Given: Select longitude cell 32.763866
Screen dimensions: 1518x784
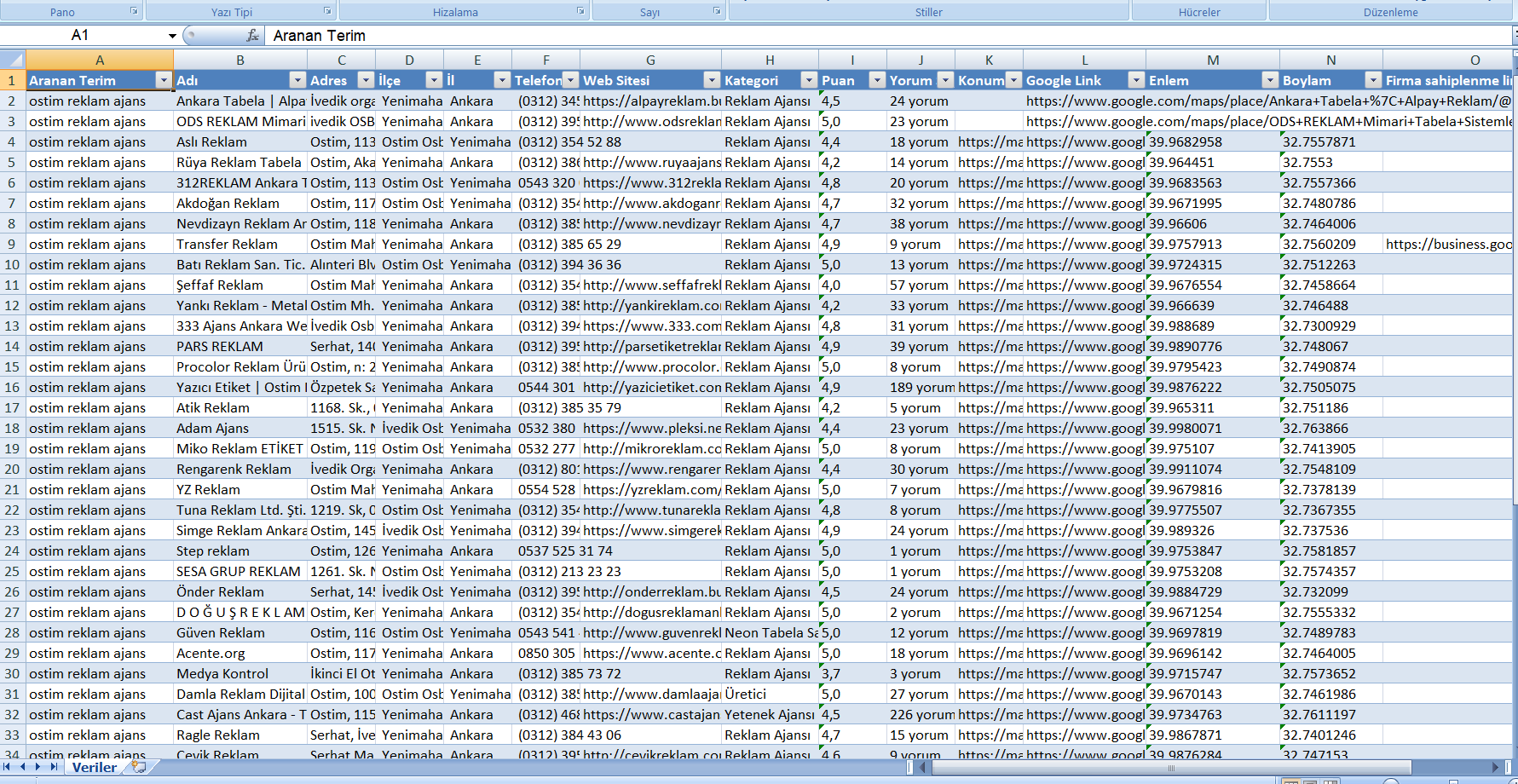Looking at the screenshot, I should pyautogui.click(x=1330, y=428).
